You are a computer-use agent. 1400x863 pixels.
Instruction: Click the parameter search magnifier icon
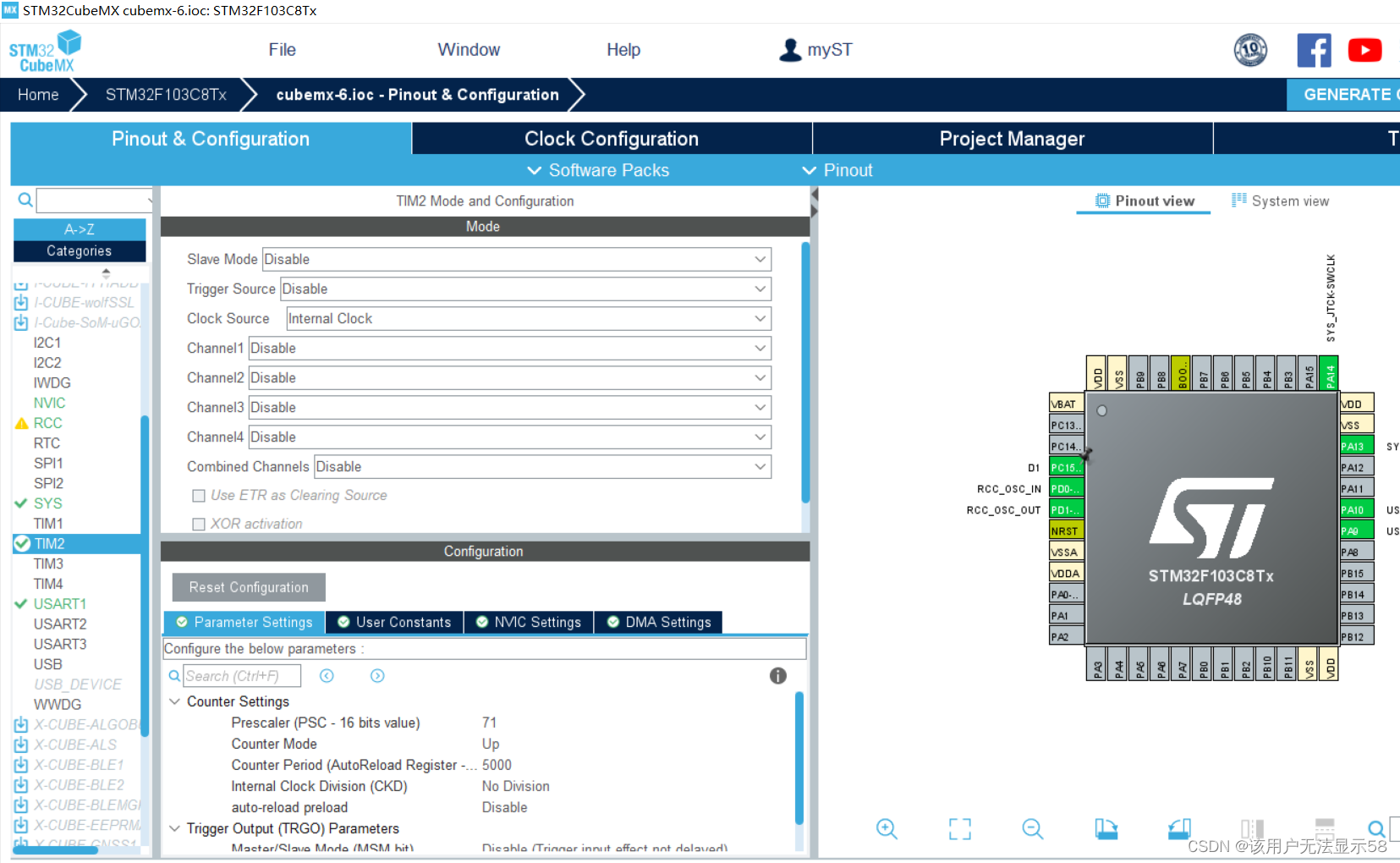(x=174, y=675)
